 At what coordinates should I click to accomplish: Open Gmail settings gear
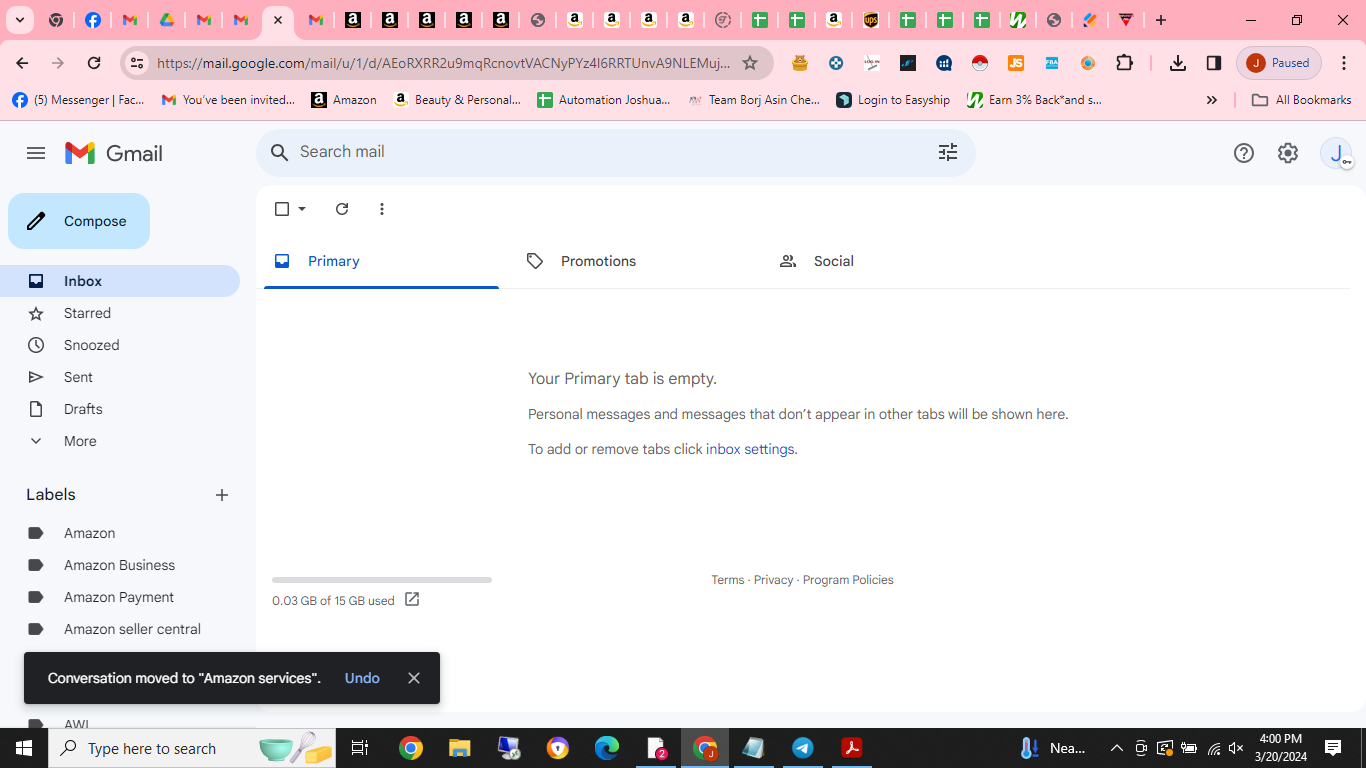tap(1288, 153)
